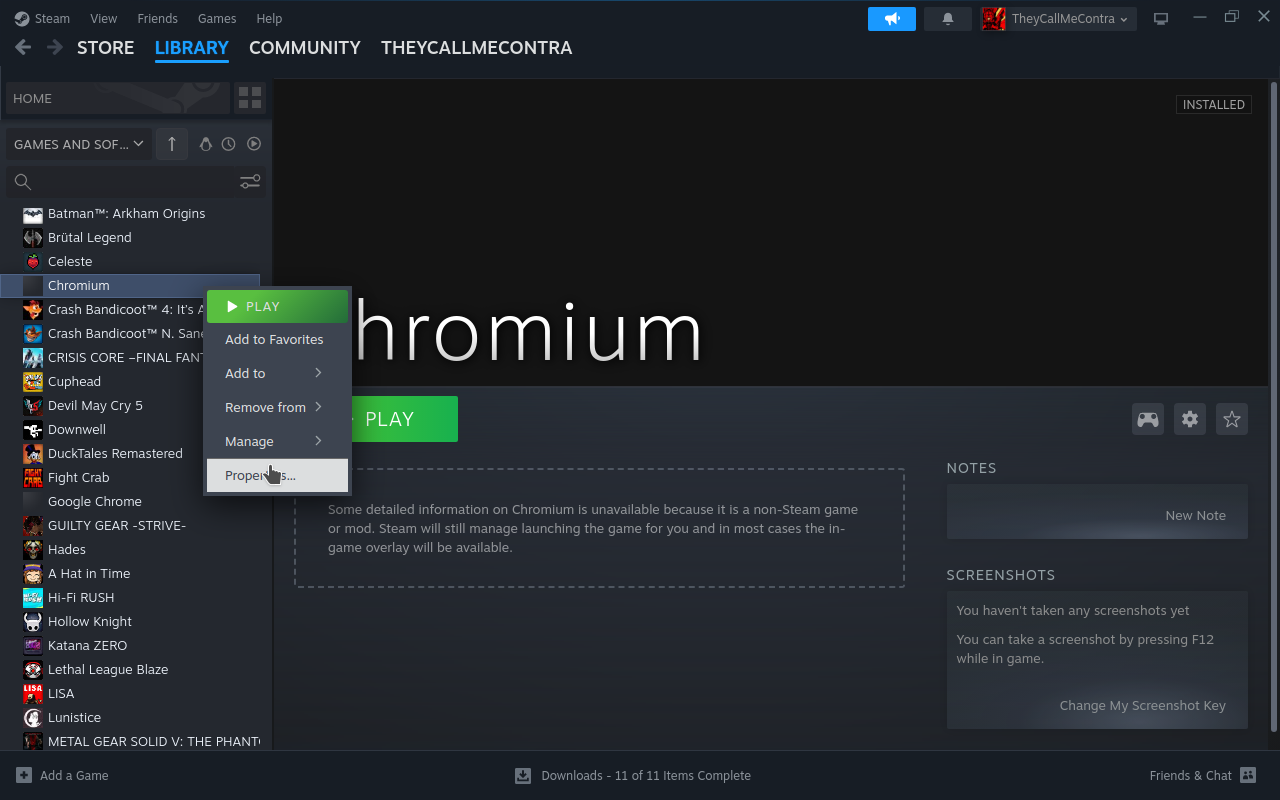Expand the TheyCallMeContra account dropdown
This screenshot has width=1280, height=800.
coord(1058,18)
